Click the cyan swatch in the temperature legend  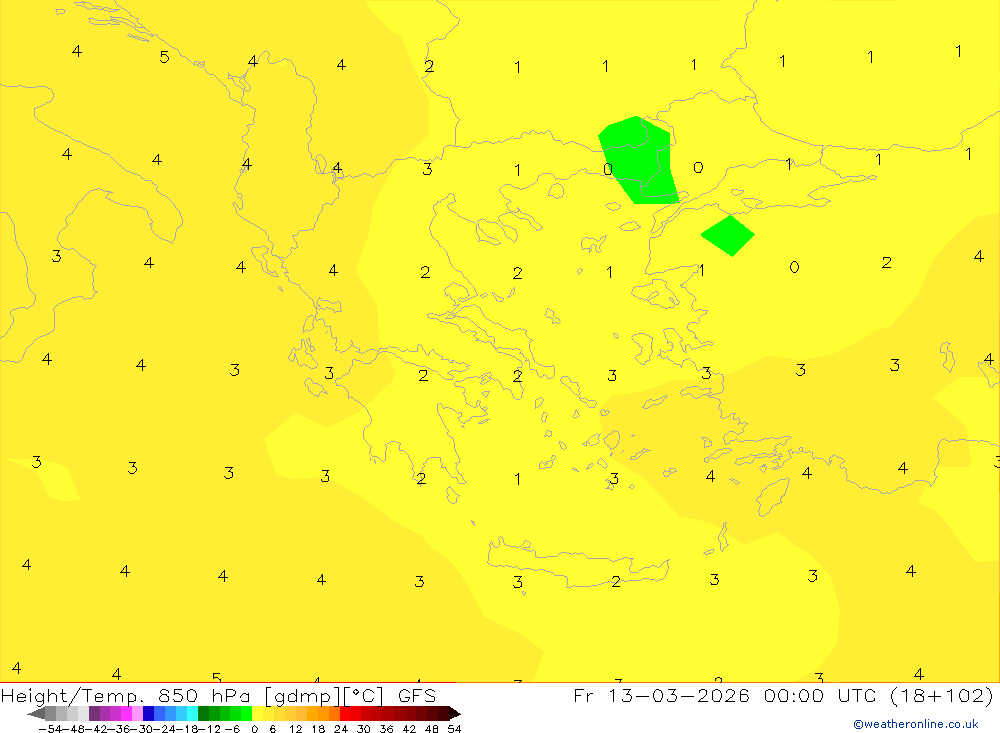tap(192, 714)
